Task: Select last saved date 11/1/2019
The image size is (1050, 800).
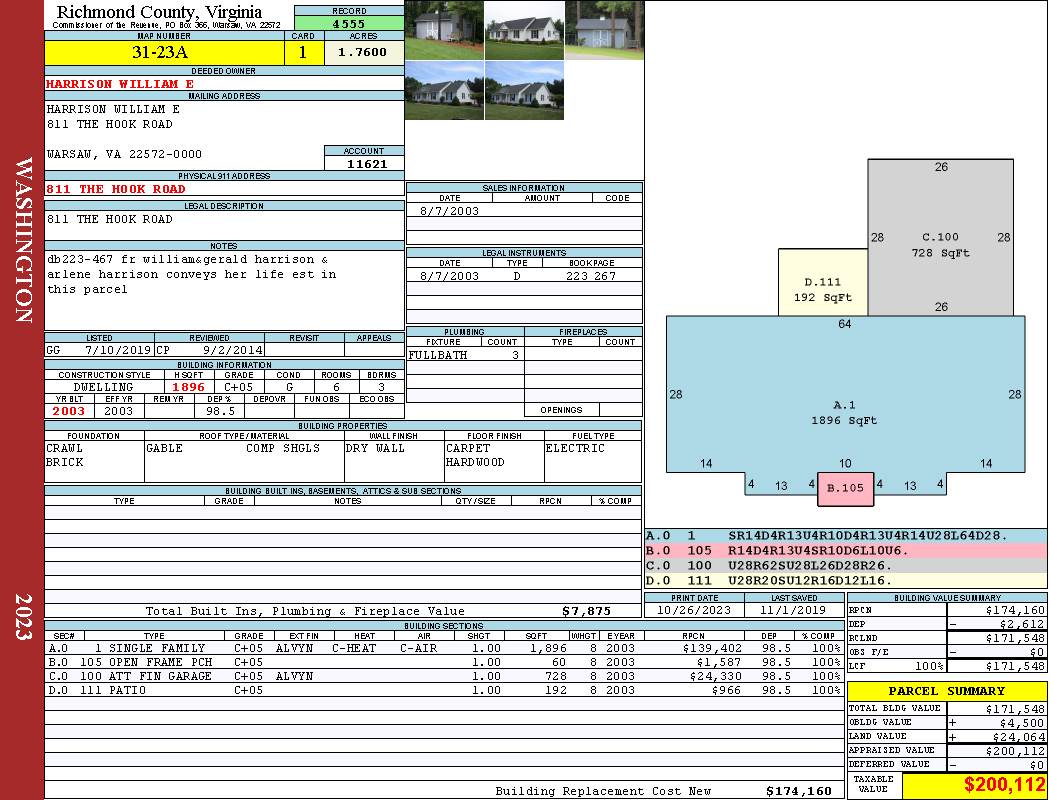Action: 794,610
